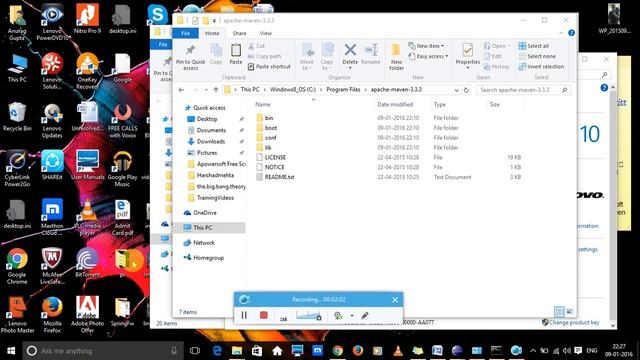The height and width of the screenshot is (360, 640).
Task: Select Desktop in navigation pane
Action: click(207, 119)
